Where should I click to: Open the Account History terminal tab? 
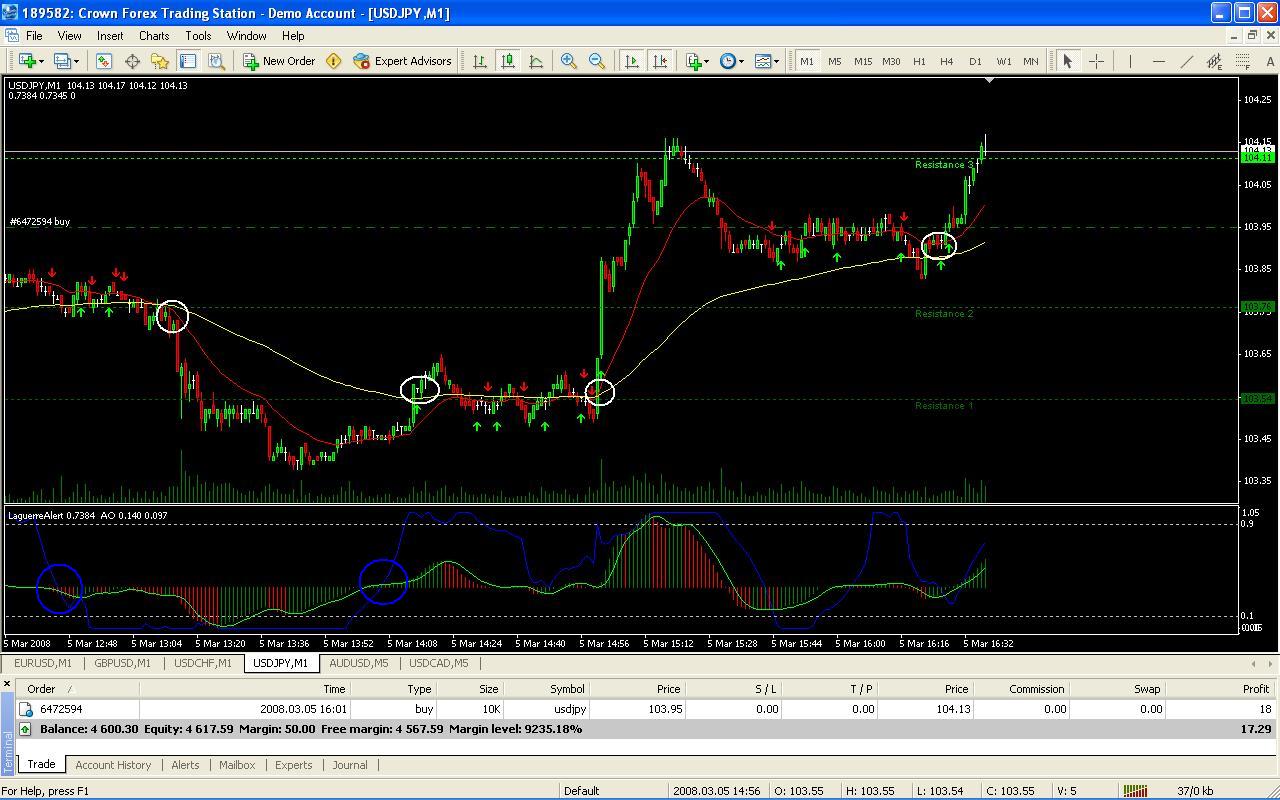(113, 765)
